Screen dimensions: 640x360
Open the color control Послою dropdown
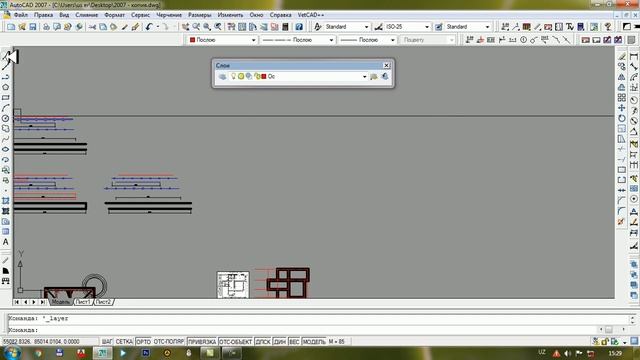pyautogui.click(x=253, y=40)
